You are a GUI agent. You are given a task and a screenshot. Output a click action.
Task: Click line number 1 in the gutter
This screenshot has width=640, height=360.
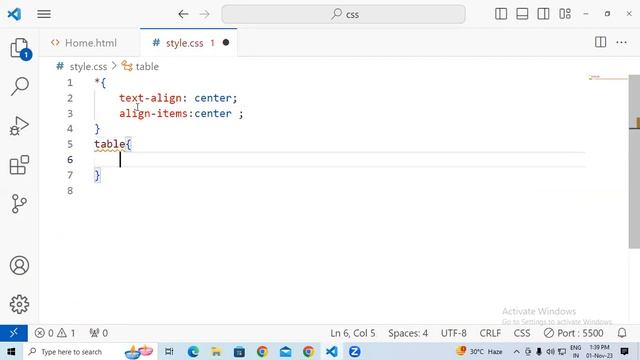(x=70, y=82)
